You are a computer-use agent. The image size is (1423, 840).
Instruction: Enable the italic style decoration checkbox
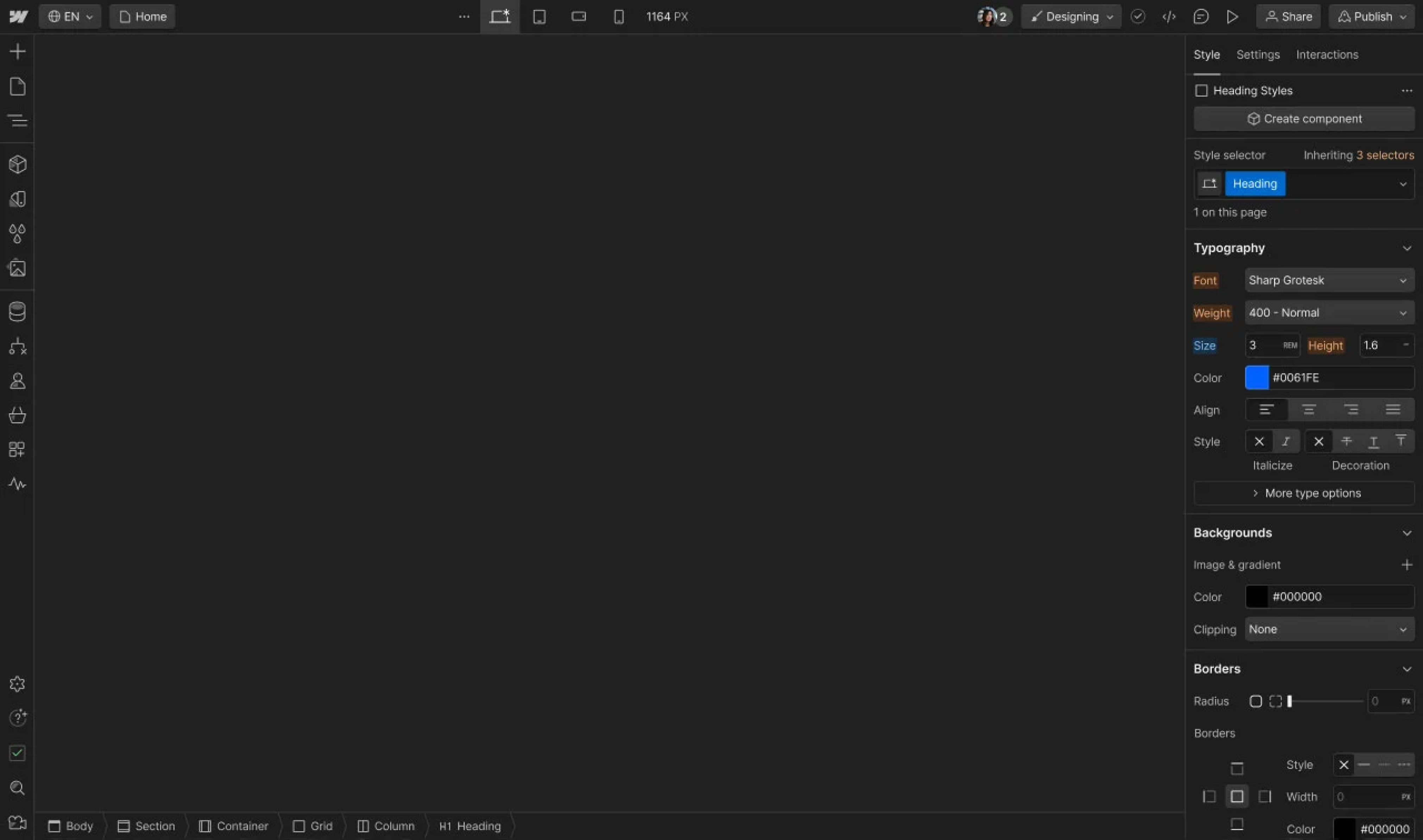[x=1287, y=441]
